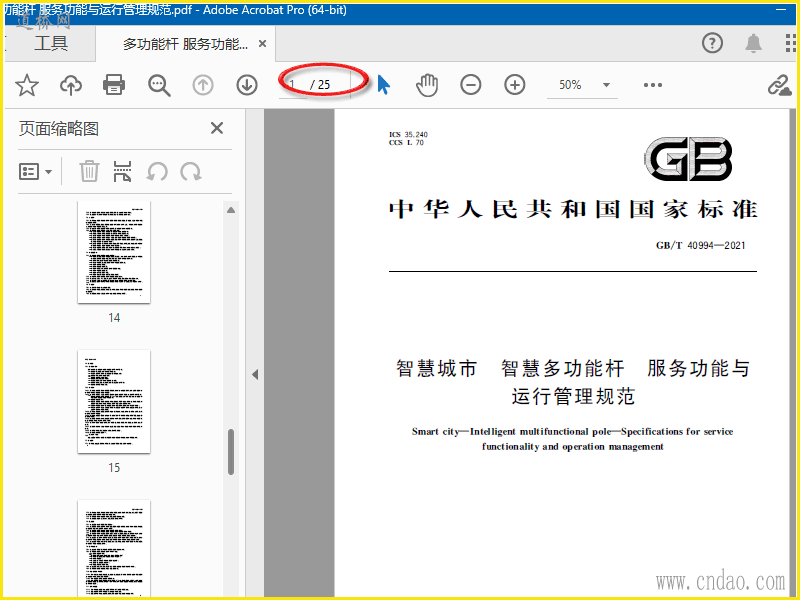Activate the hand pan tool
This screenshot has height=600, width=800.
(427, 85)
